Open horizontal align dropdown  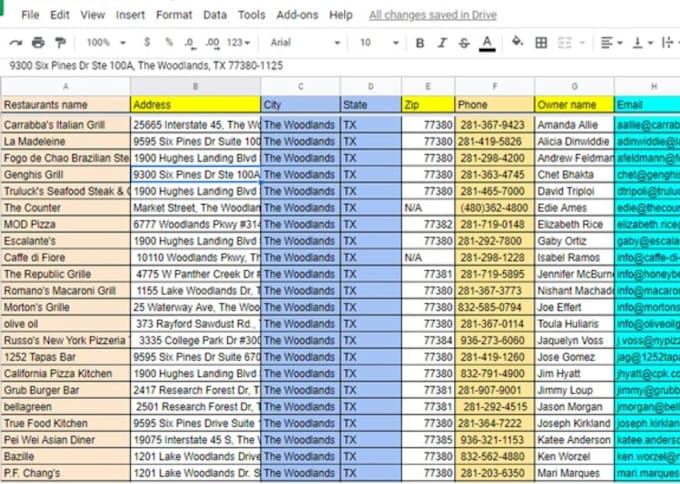[611, 43]
